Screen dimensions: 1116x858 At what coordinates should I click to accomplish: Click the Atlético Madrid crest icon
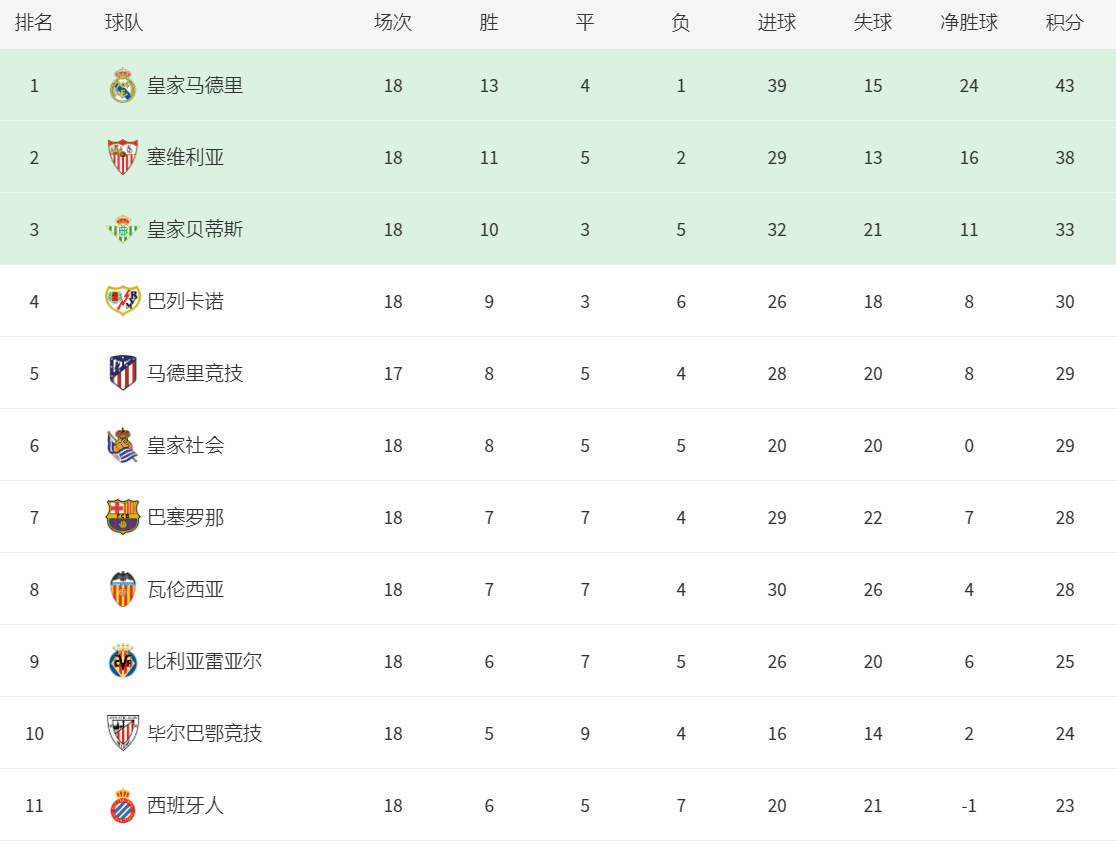122,373
